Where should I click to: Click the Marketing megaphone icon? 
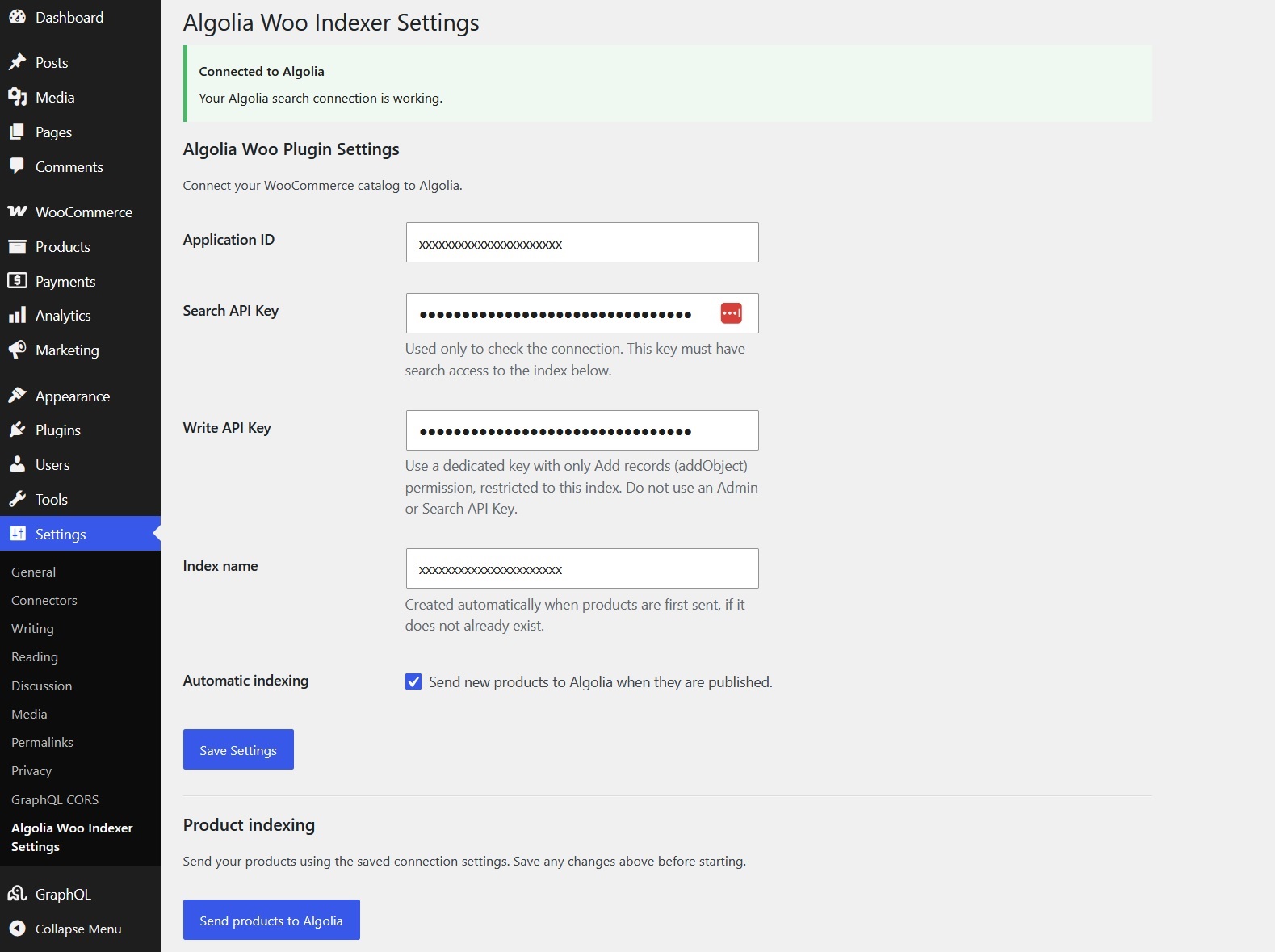pos(17,350)
